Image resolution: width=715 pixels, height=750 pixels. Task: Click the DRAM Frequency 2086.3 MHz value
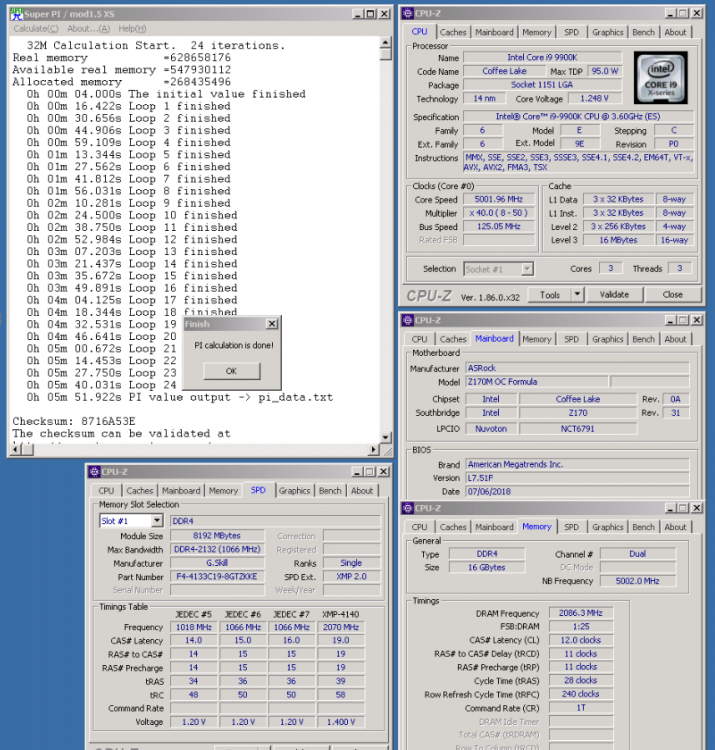pos(581,613)
